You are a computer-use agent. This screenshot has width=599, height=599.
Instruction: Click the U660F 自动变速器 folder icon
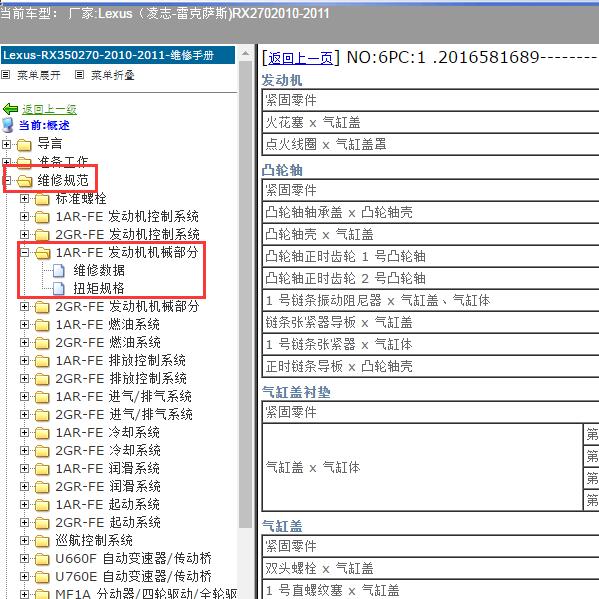pos(42,559)
